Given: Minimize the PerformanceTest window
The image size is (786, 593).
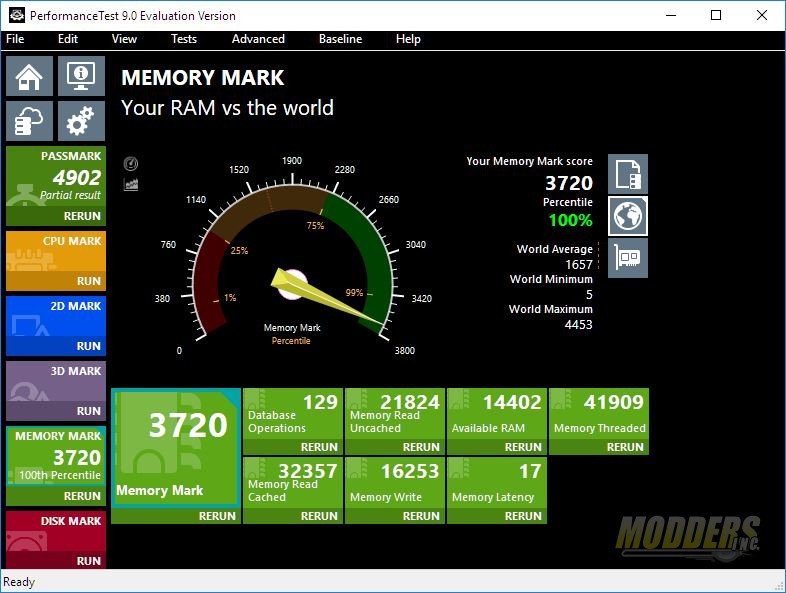Looking at the screenshot, I should (x=671, y=15).
